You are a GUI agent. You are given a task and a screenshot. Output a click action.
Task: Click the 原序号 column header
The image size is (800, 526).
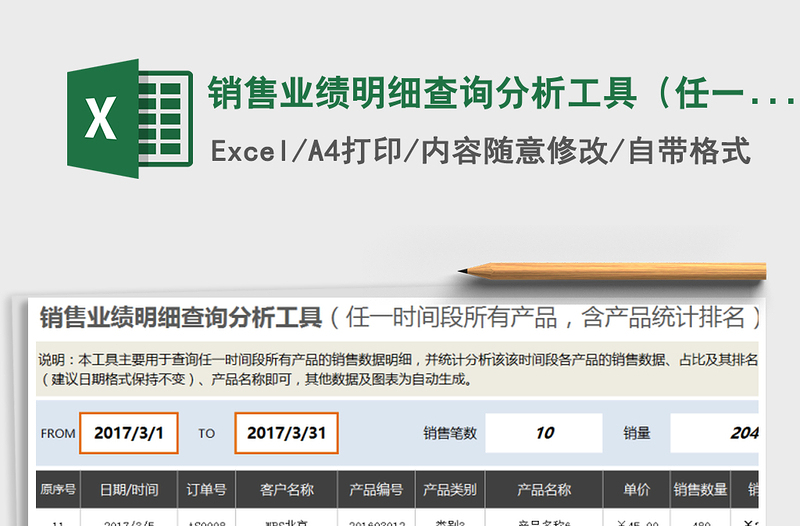point(58,489)
